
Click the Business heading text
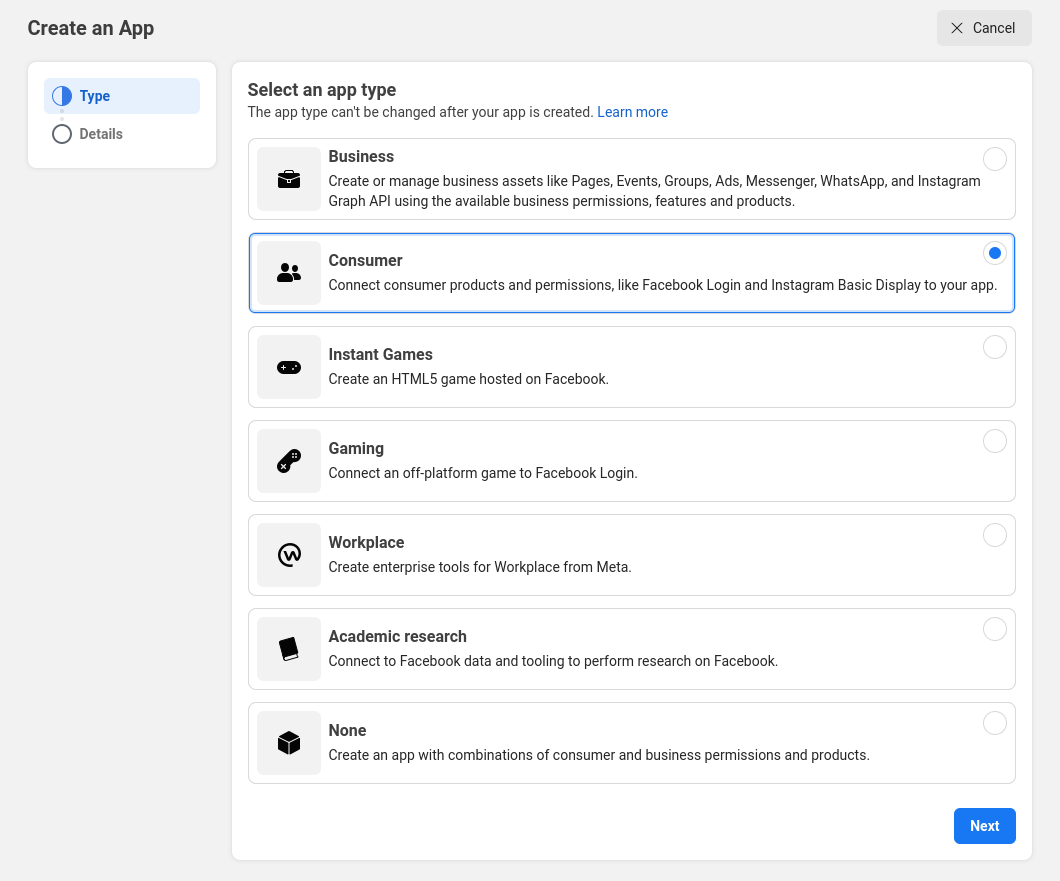tap(361, 156)
